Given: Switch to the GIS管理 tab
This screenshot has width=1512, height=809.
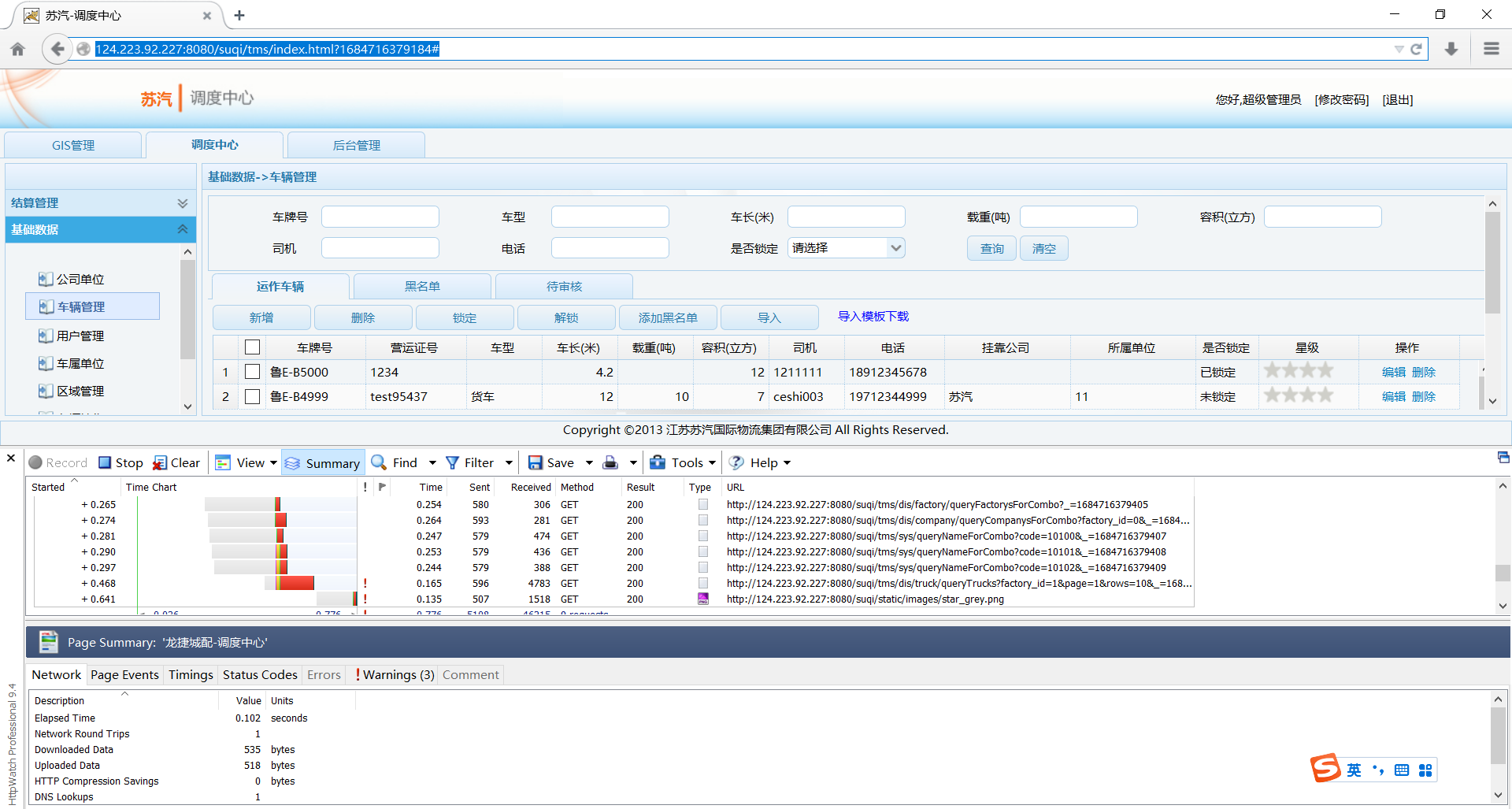Looking at the screenshot, I should pos(73,145).
